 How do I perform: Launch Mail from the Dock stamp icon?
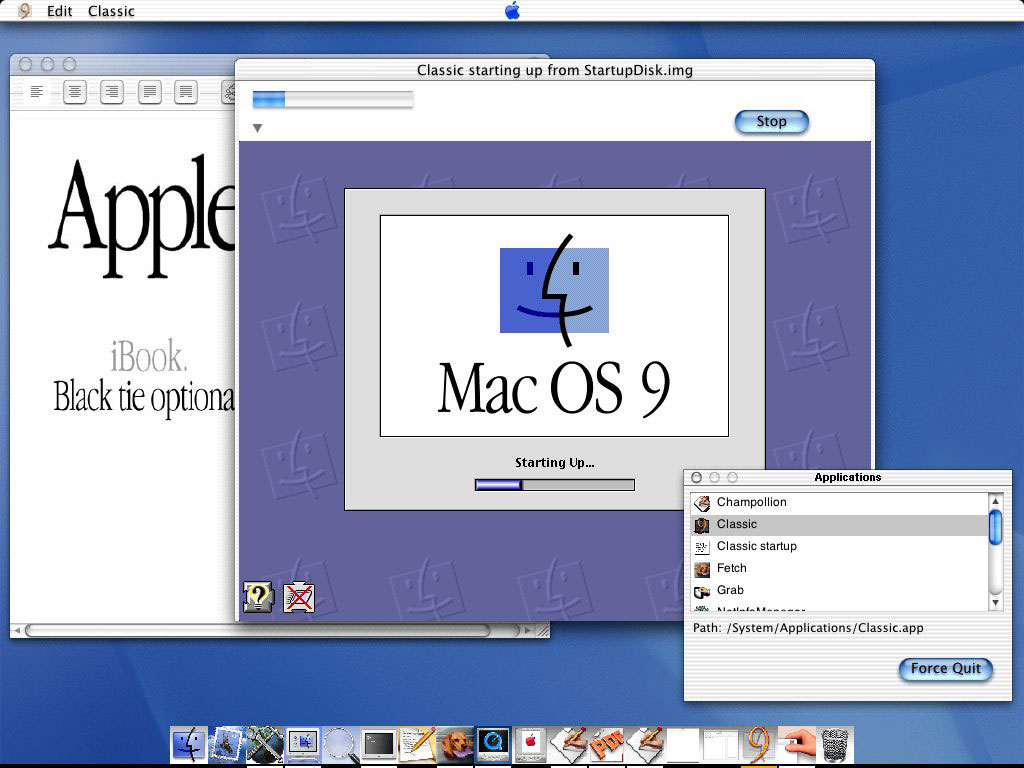coord(227,744)
